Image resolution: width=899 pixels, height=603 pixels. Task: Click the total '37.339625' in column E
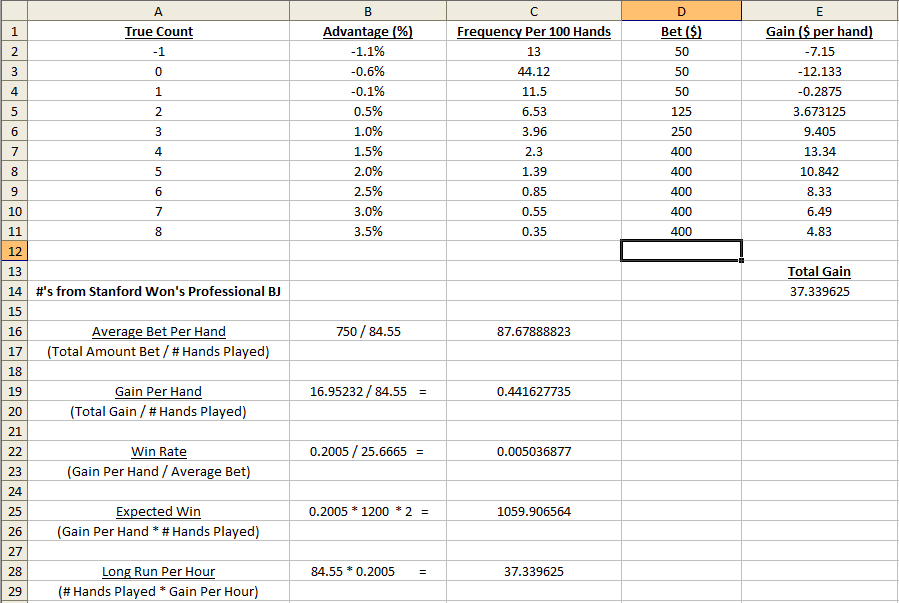coord(819,291)
